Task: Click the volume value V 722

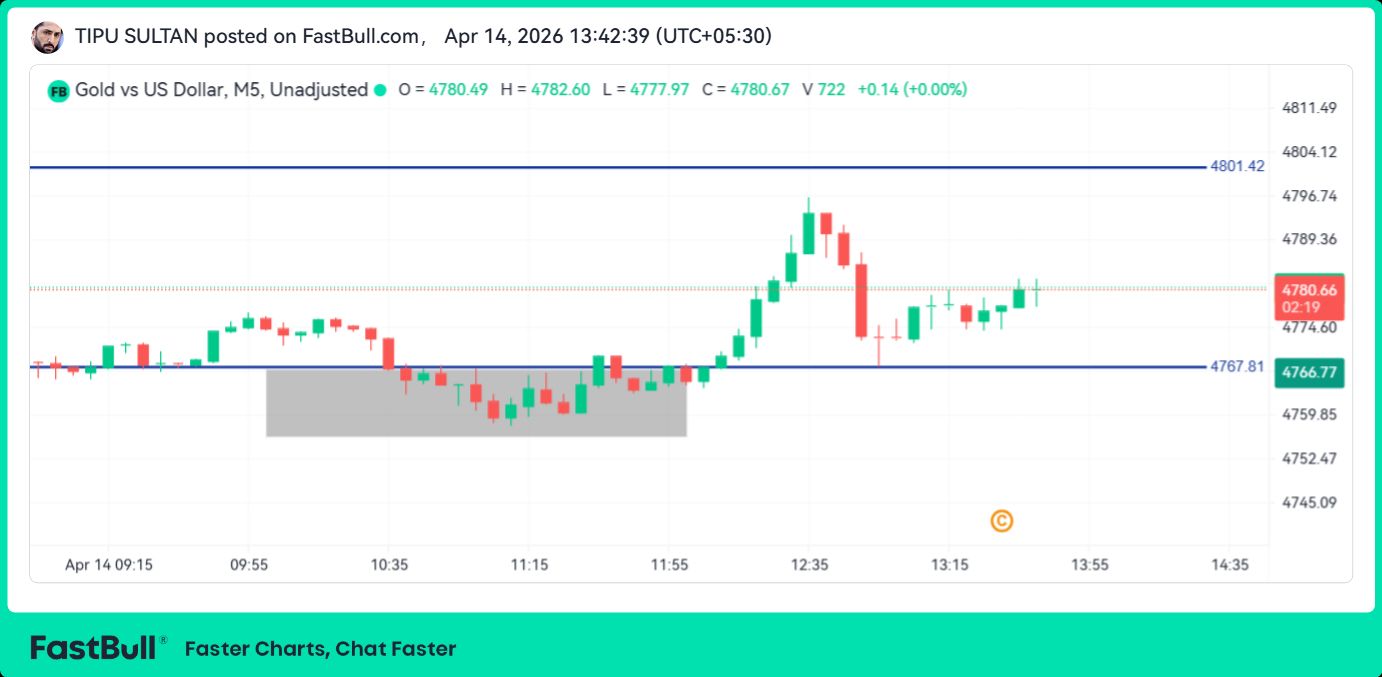Action: click(823, 90)
